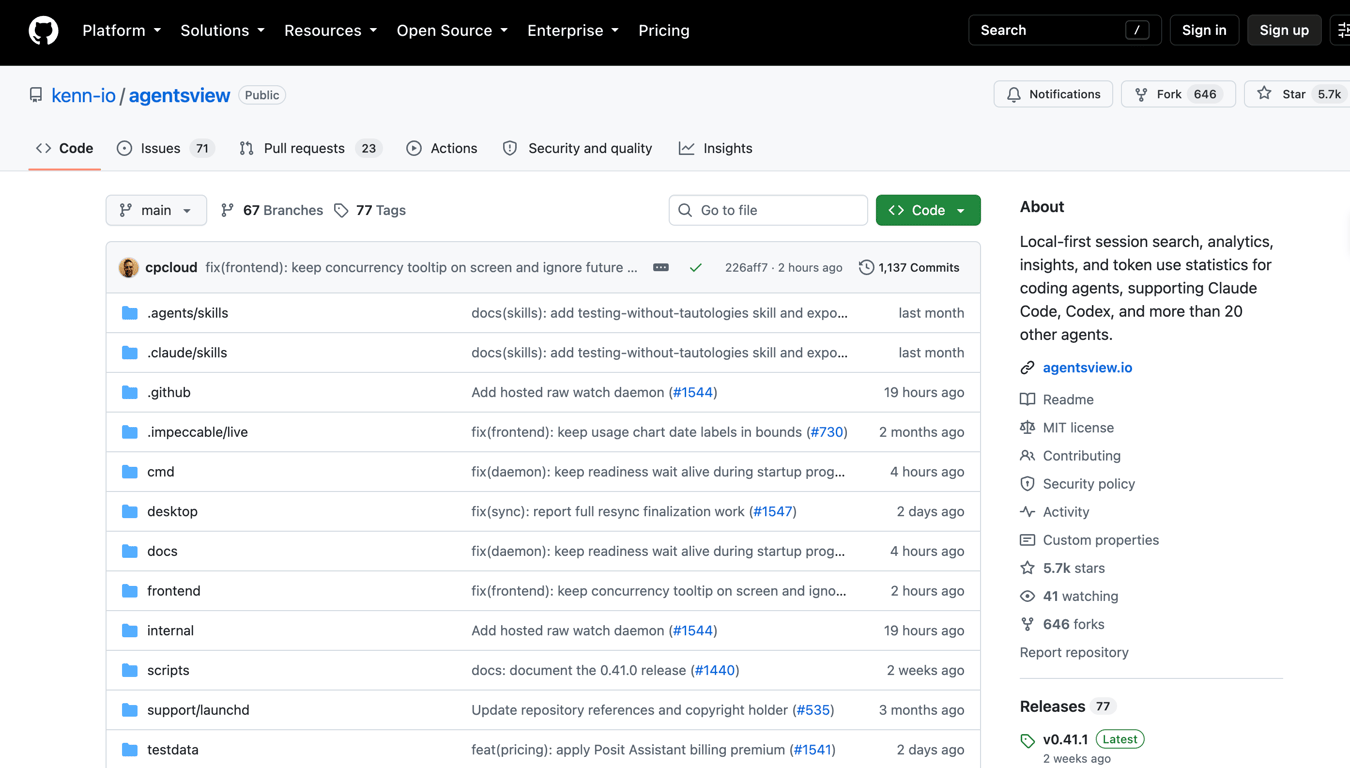Open Security and quality tab

tap(577, 148)
